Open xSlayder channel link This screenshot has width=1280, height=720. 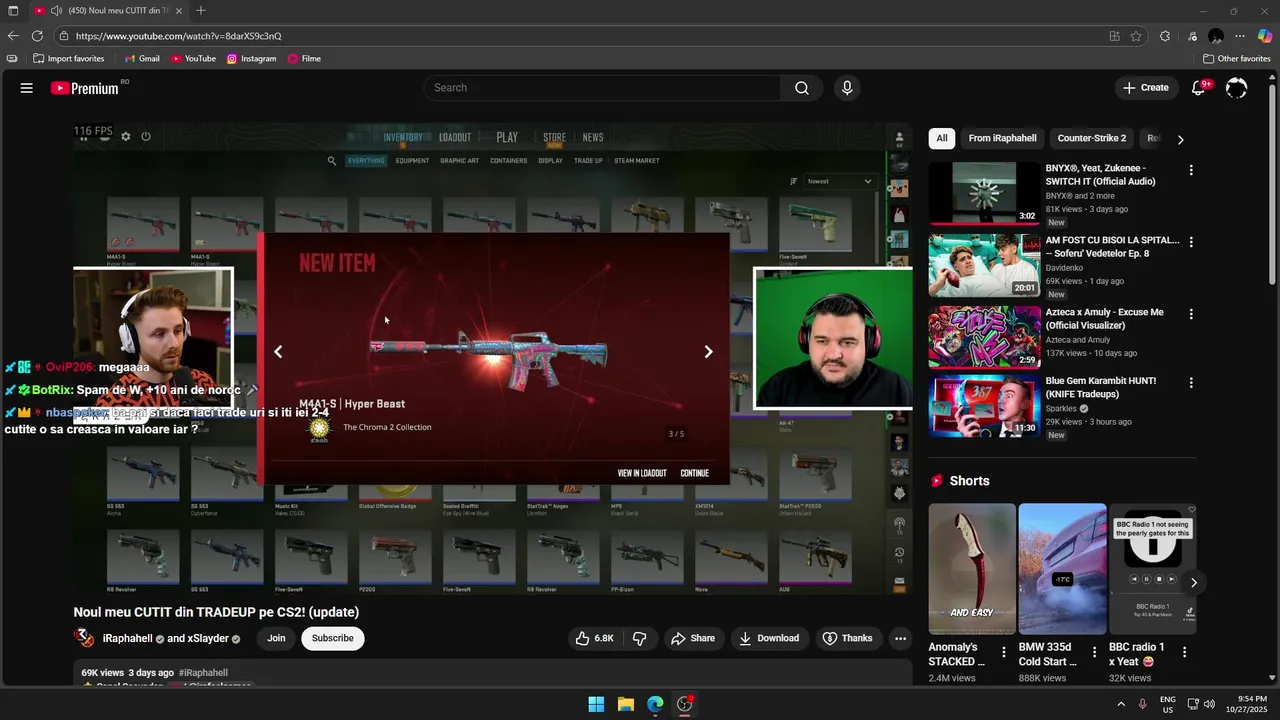click(208, 638)
